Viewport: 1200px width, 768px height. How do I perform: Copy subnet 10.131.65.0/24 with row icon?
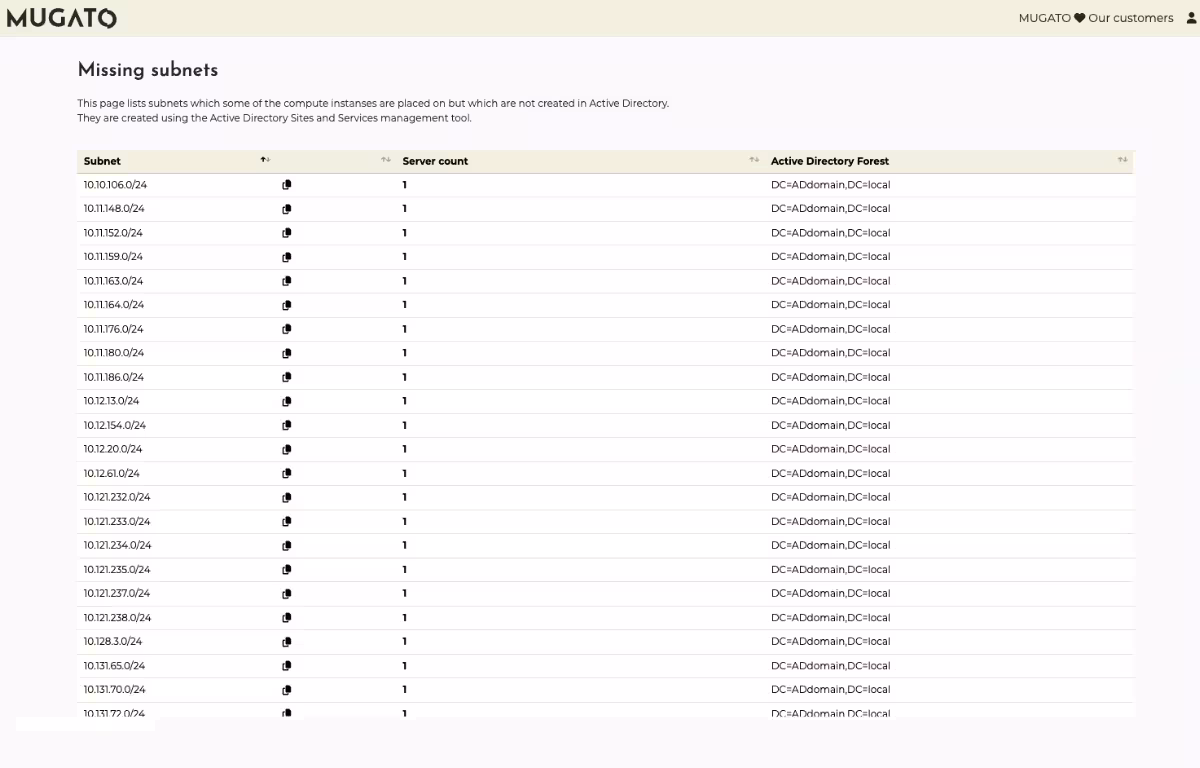pyautogui.click(x=287, y=666)
